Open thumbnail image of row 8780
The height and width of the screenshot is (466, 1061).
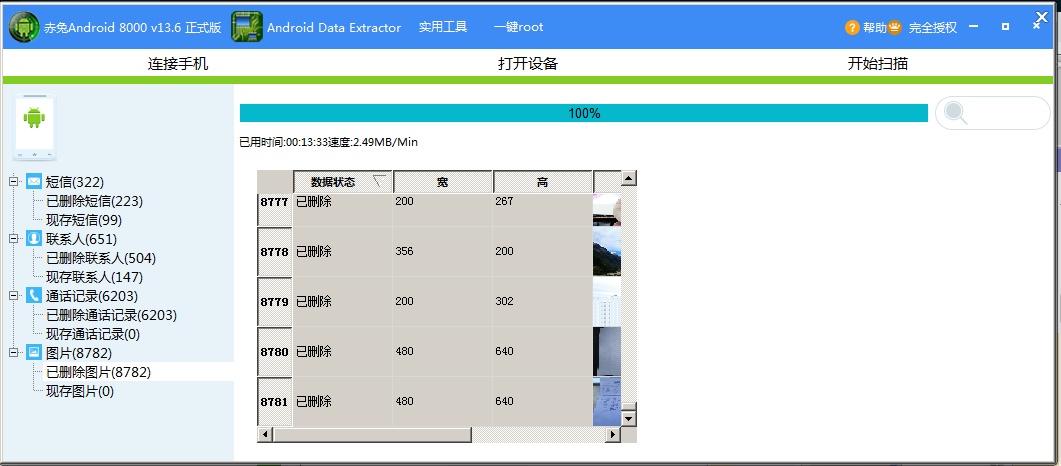pyautogui.click(x=606, y=352)
